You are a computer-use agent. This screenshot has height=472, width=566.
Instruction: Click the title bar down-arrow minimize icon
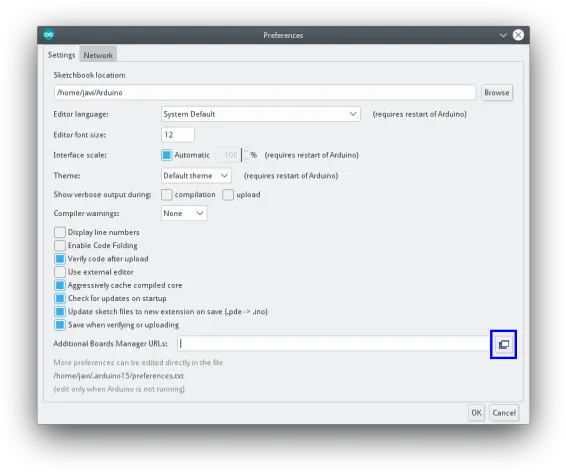click(x=503, y=35)
